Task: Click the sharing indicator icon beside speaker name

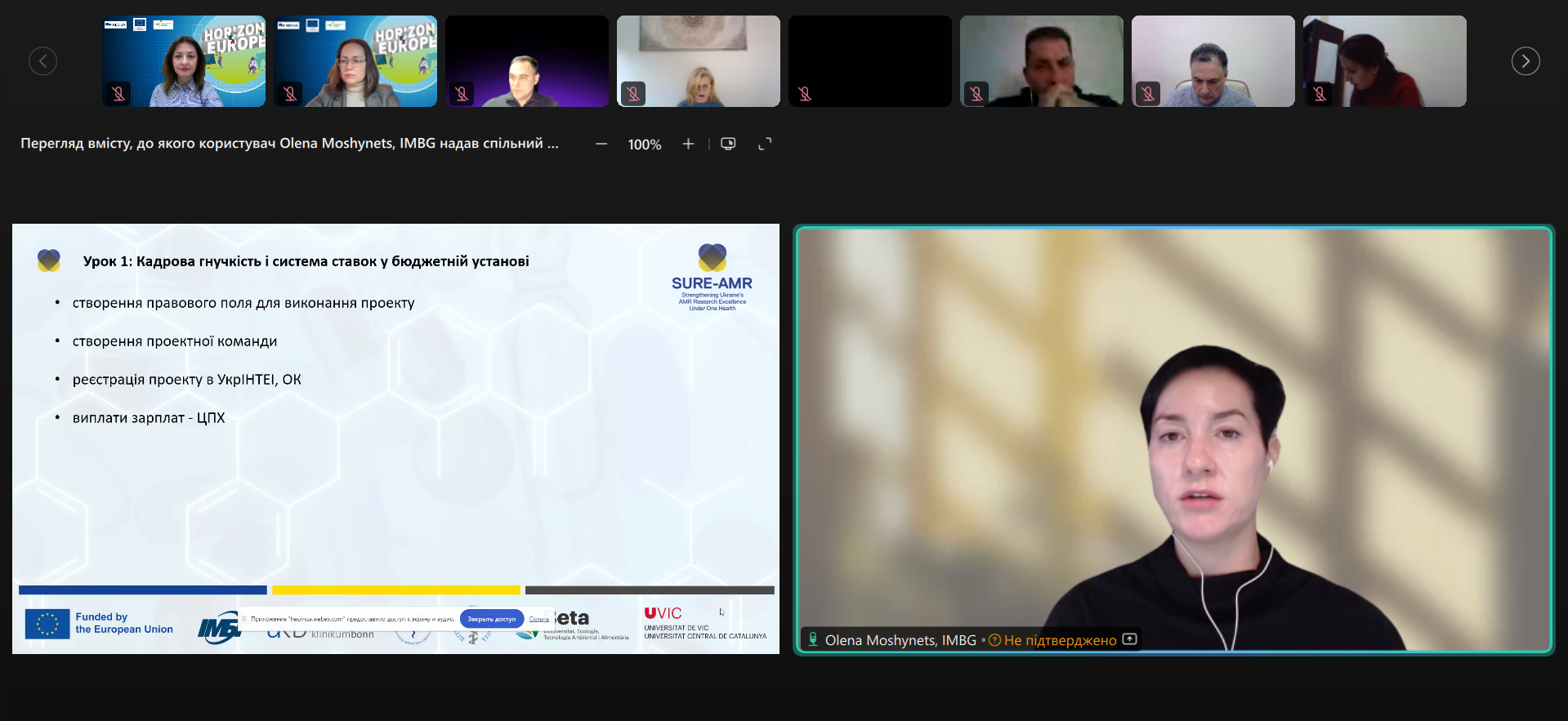Action: click(x=1130, y=639)
